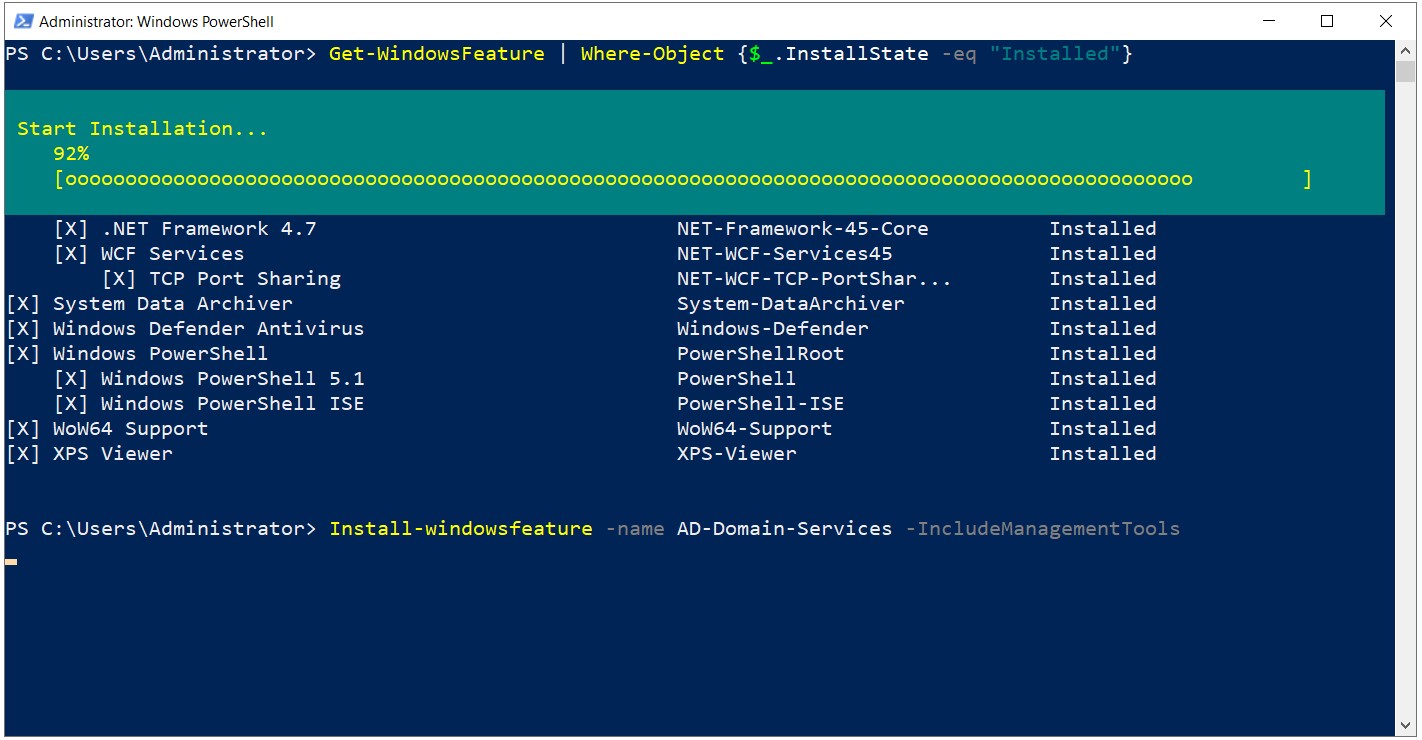Click the vertical scrollbar thumb
This screenshot has width=1422, height=740.
(x=1406, y=70)
